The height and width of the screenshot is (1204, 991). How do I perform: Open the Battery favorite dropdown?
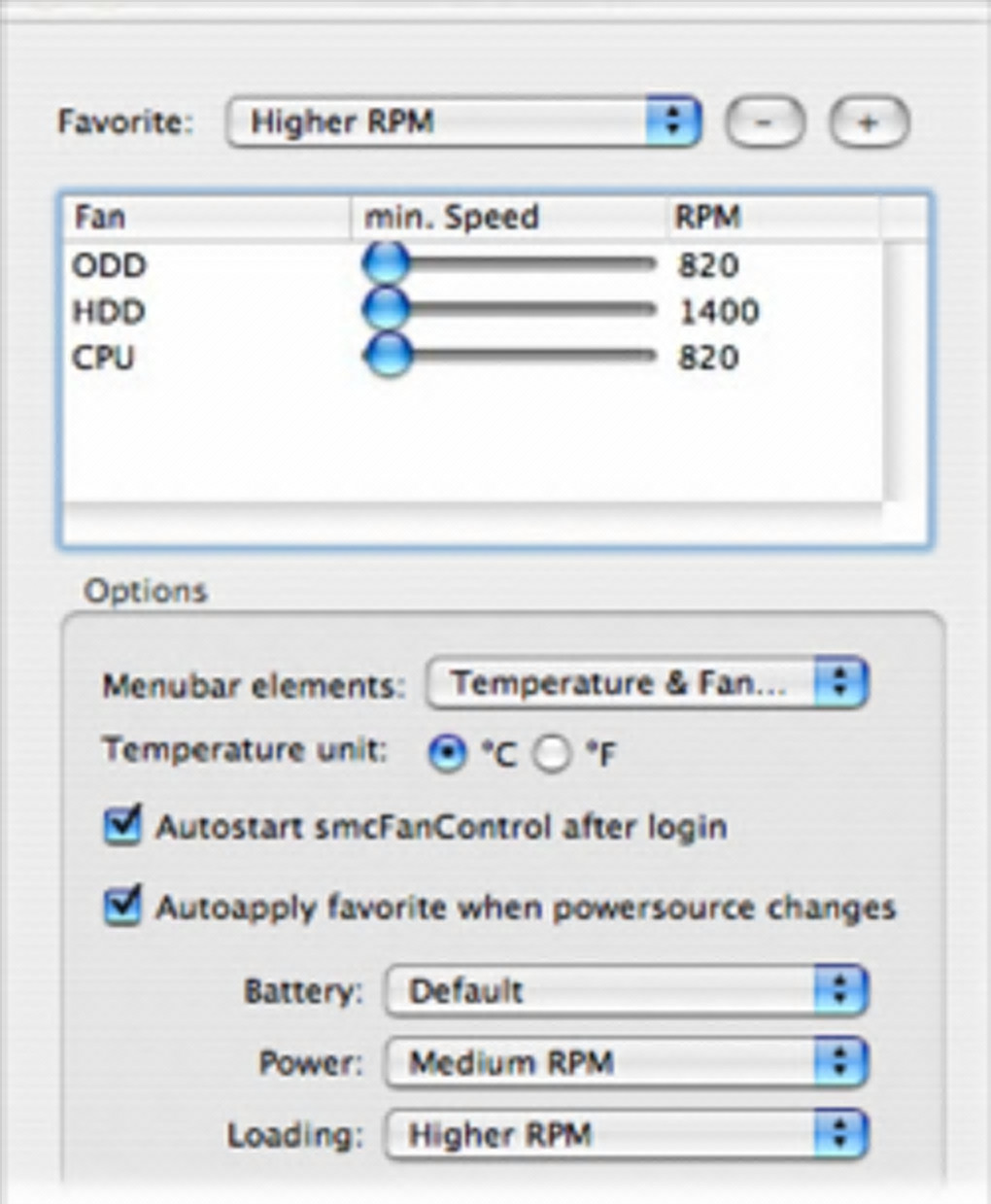pyautogui.click(x=626, y=991)
